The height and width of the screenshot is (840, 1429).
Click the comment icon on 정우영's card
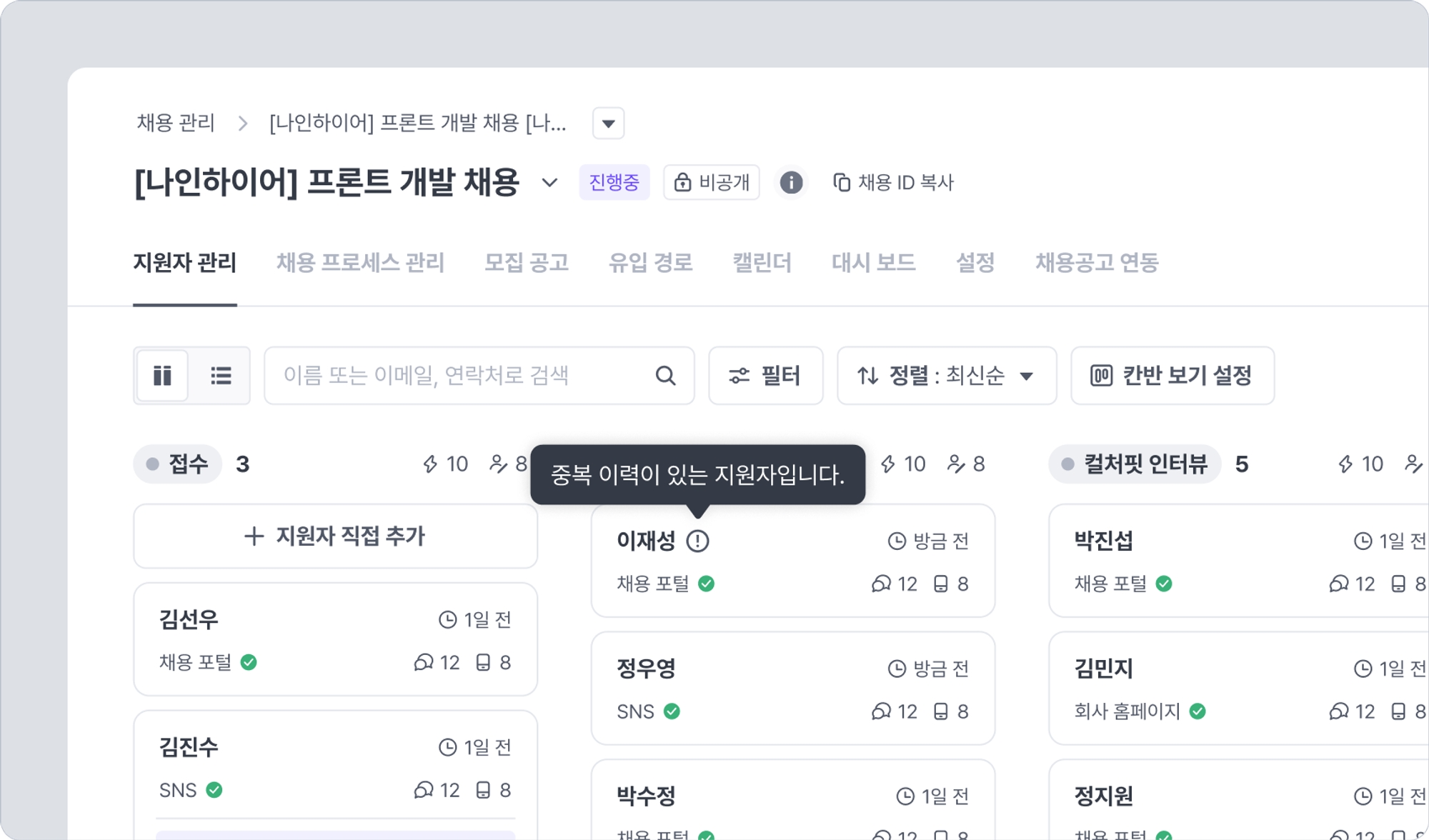pos(881,711)
